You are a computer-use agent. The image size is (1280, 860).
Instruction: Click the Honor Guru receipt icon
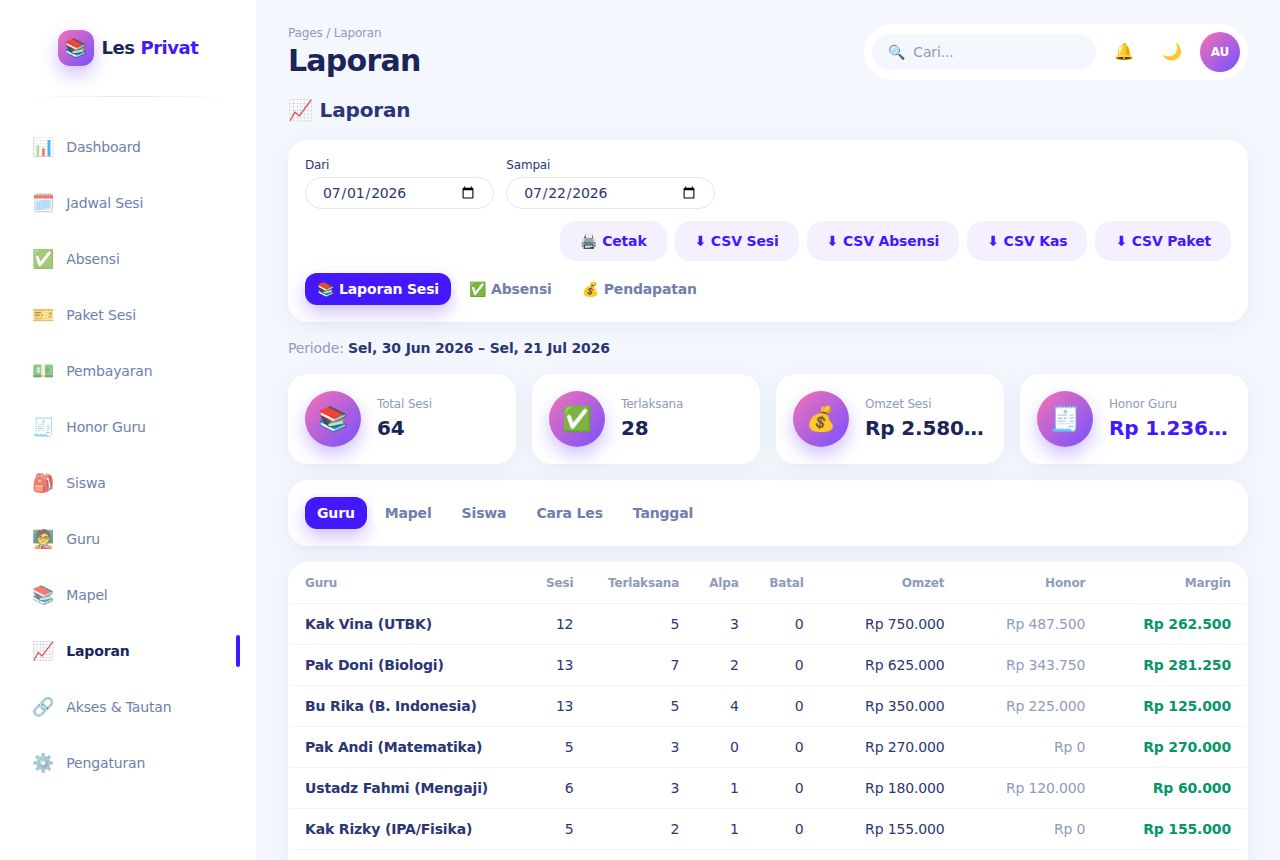[x=43, y=427]
